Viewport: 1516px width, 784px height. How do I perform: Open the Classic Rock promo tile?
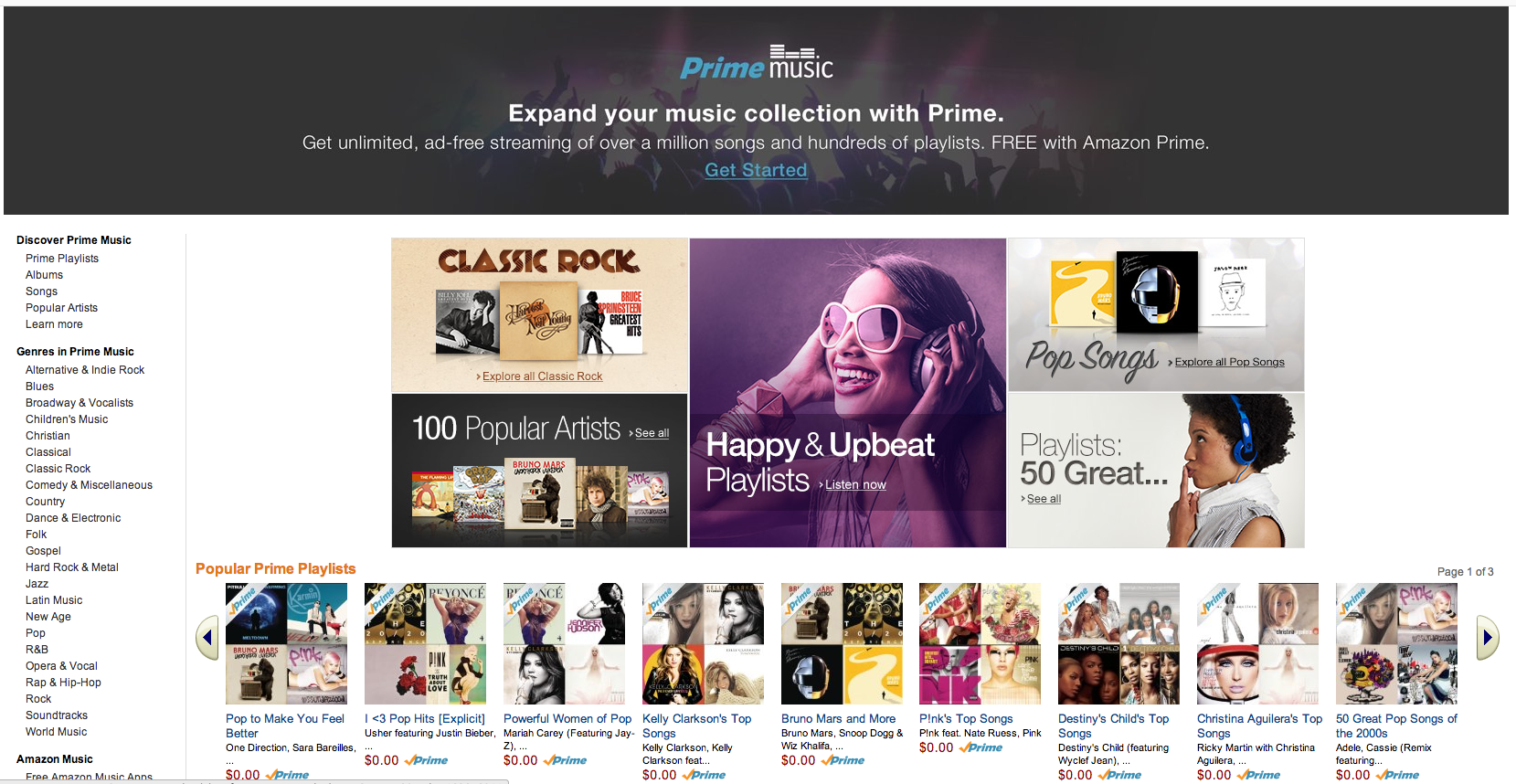point(539,315)
